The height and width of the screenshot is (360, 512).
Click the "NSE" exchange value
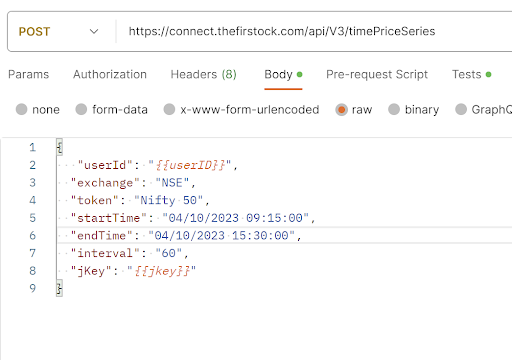click(172, 183)
